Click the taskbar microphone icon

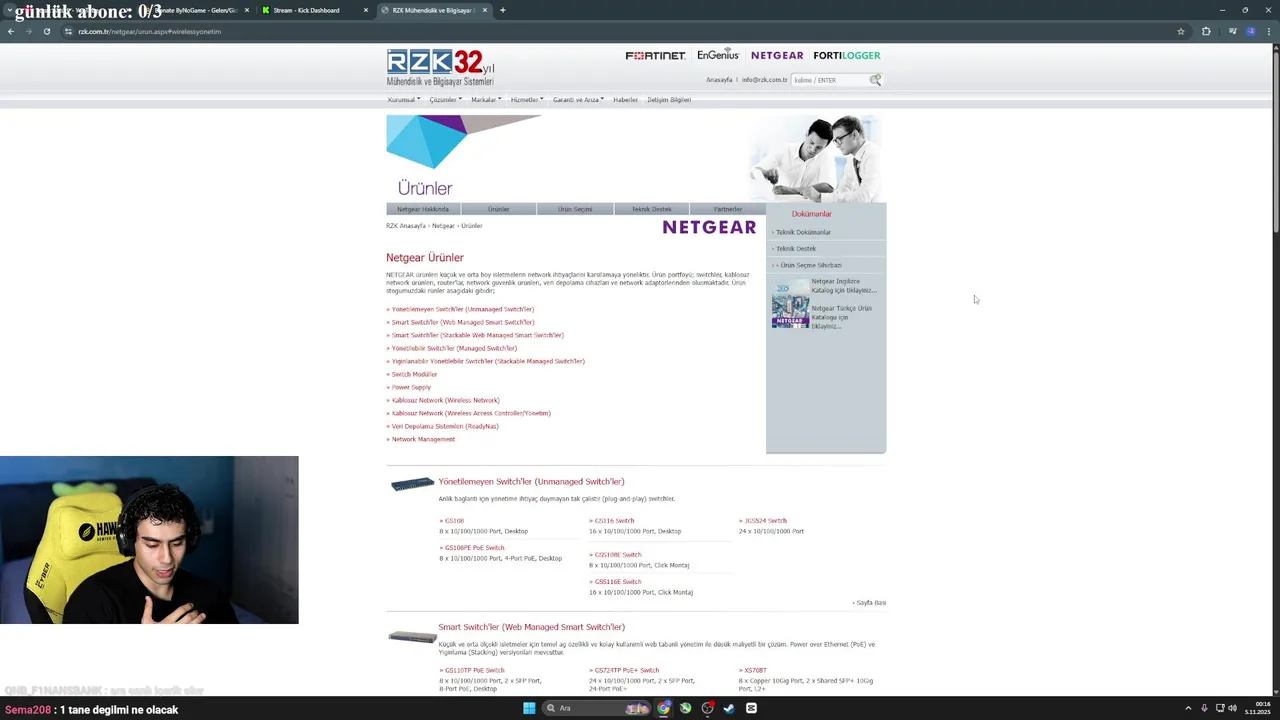pyautogui.click(x=1204, y=708)
